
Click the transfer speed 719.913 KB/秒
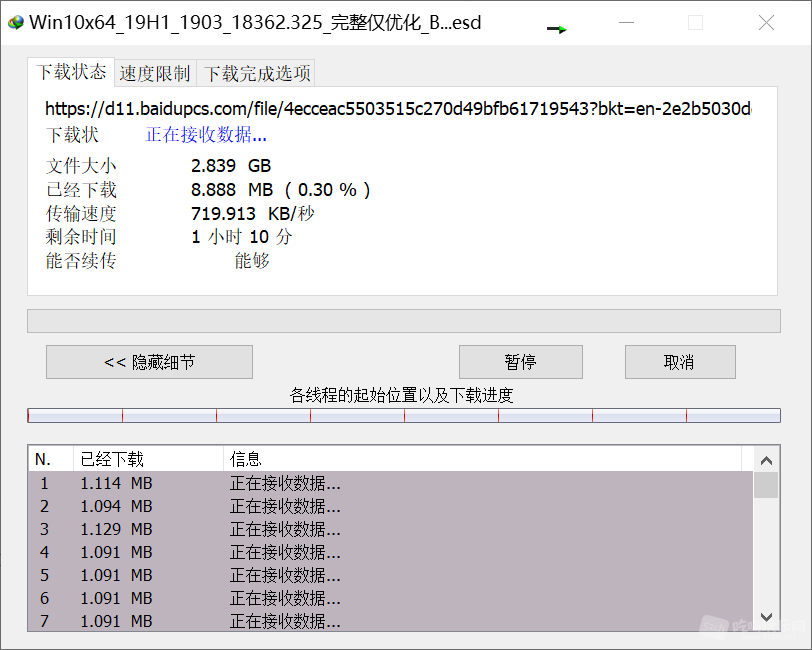(253, 213)
